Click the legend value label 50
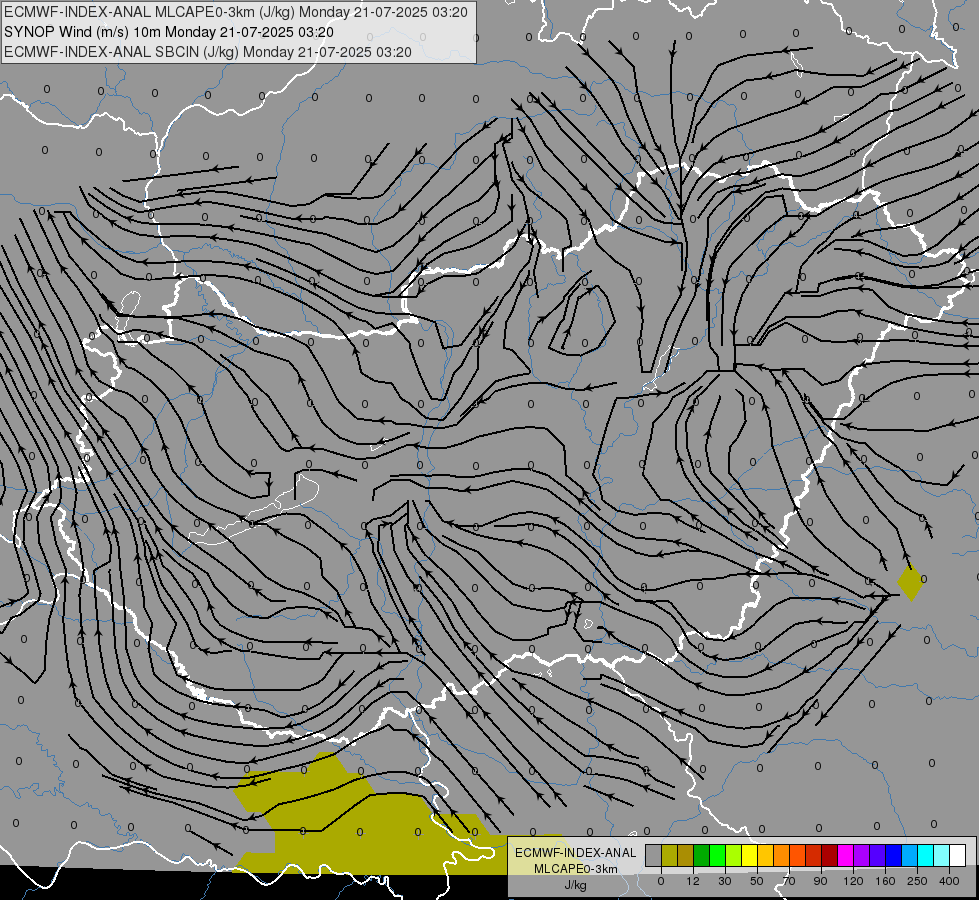The height and width of the screenshot is (900, 979). pos(757,881)
